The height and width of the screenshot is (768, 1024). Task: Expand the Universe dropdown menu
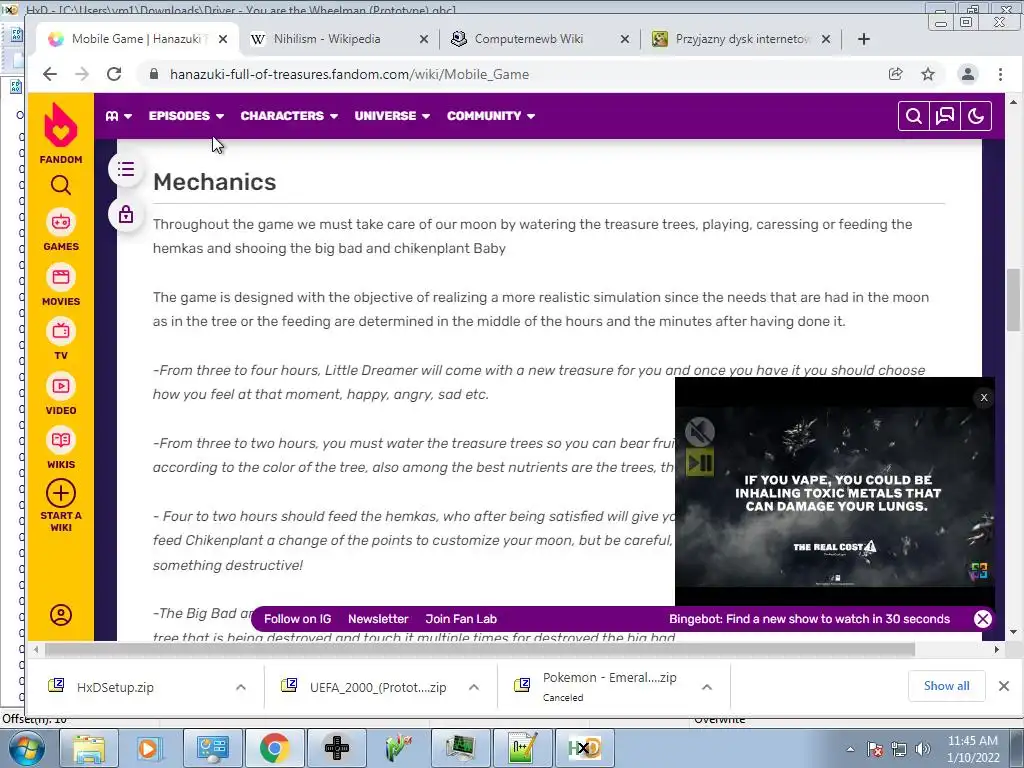(392, 116)
